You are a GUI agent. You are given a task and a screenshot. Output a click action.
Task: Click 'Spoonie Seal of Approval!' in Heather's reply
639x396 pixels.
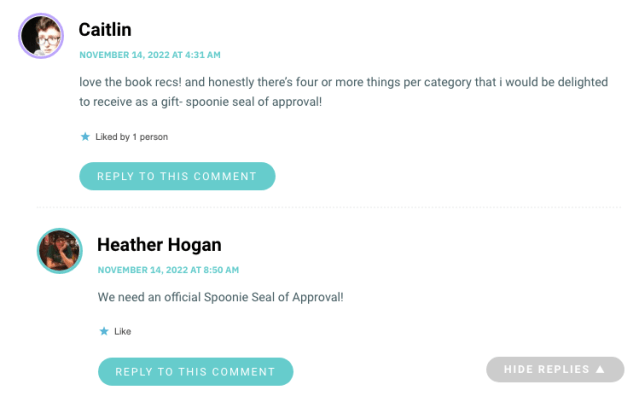(273, 297)
